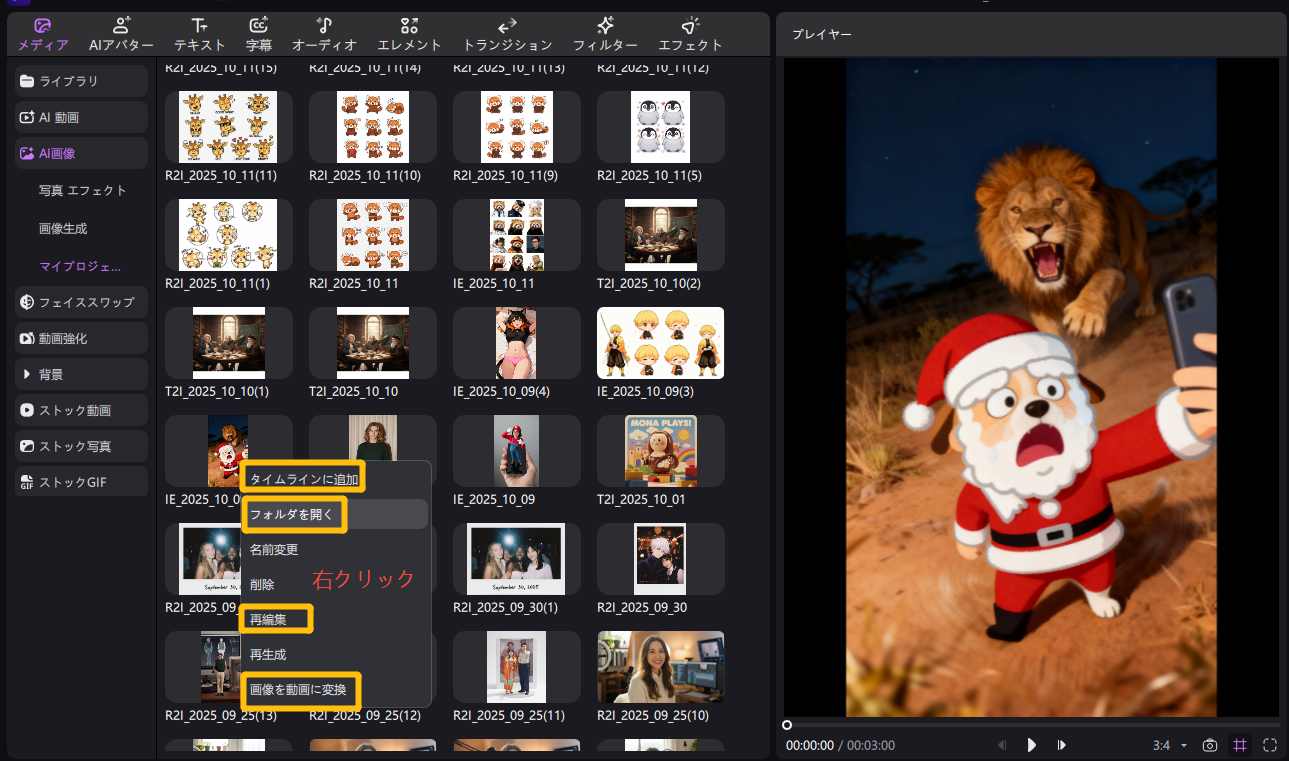Switch to the テキスト tab
The image size is (1289, 761).
[x=199, y=34]
